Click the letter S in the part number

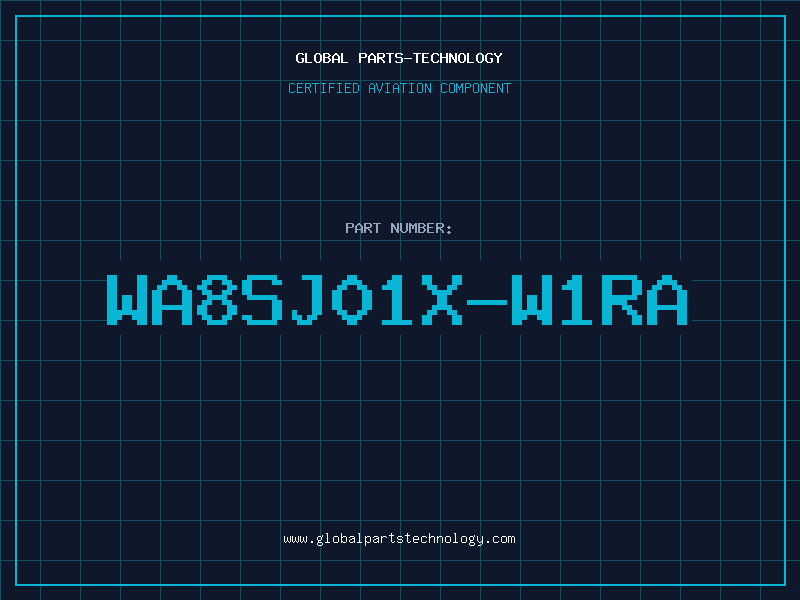pos(262,300)
